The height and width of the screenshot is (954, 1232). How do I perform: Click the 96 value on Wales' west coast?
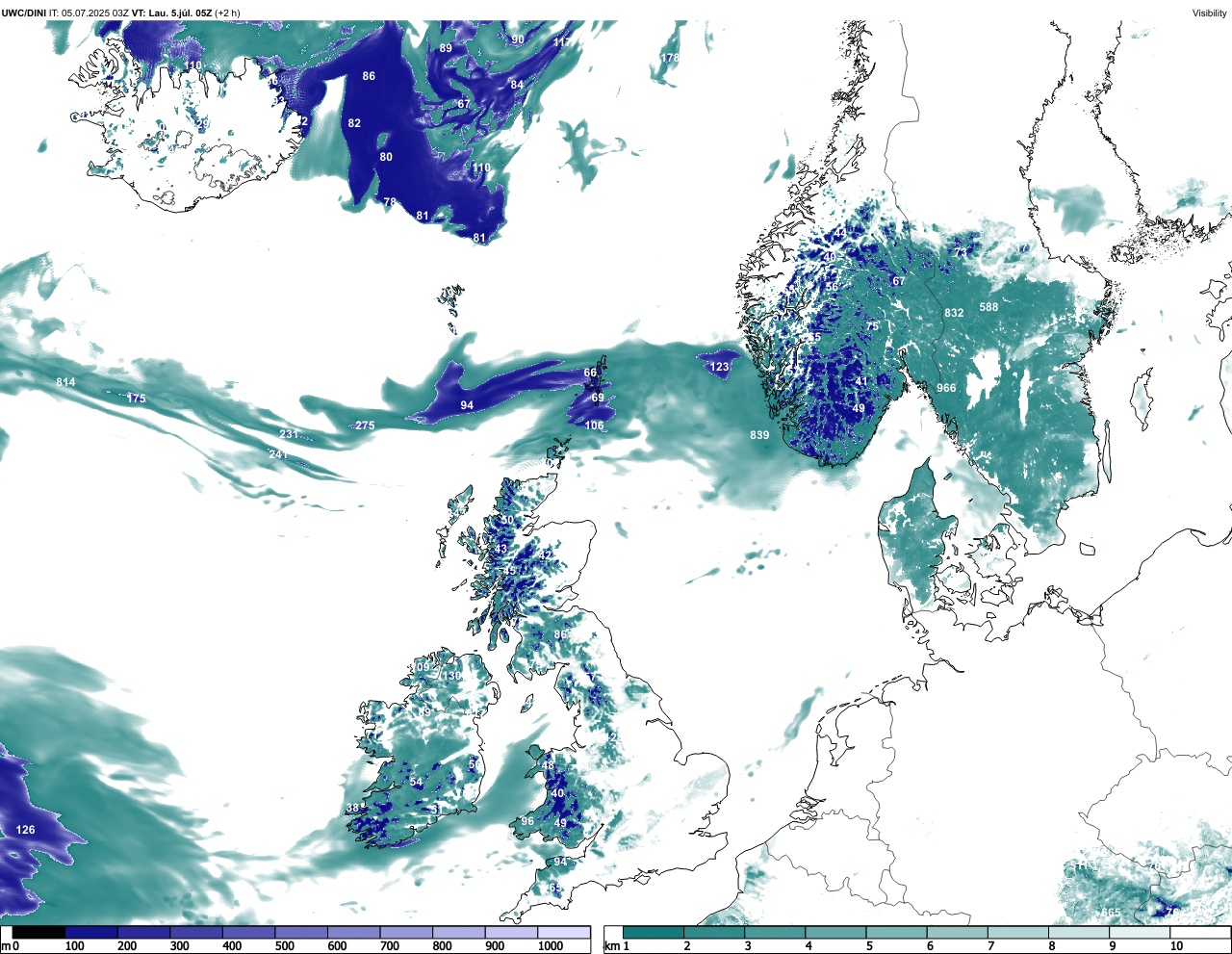click(527, 821)
